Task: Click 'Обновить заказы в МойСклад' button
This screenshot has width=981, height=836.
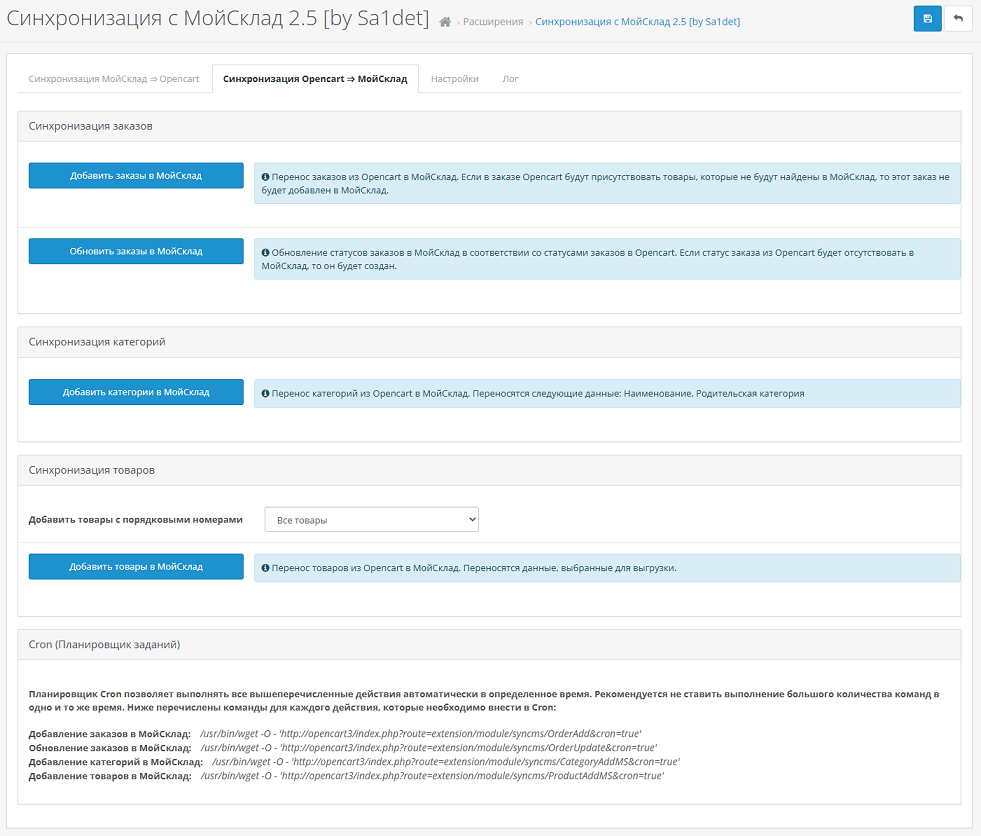Action: [x=136, y=251]
